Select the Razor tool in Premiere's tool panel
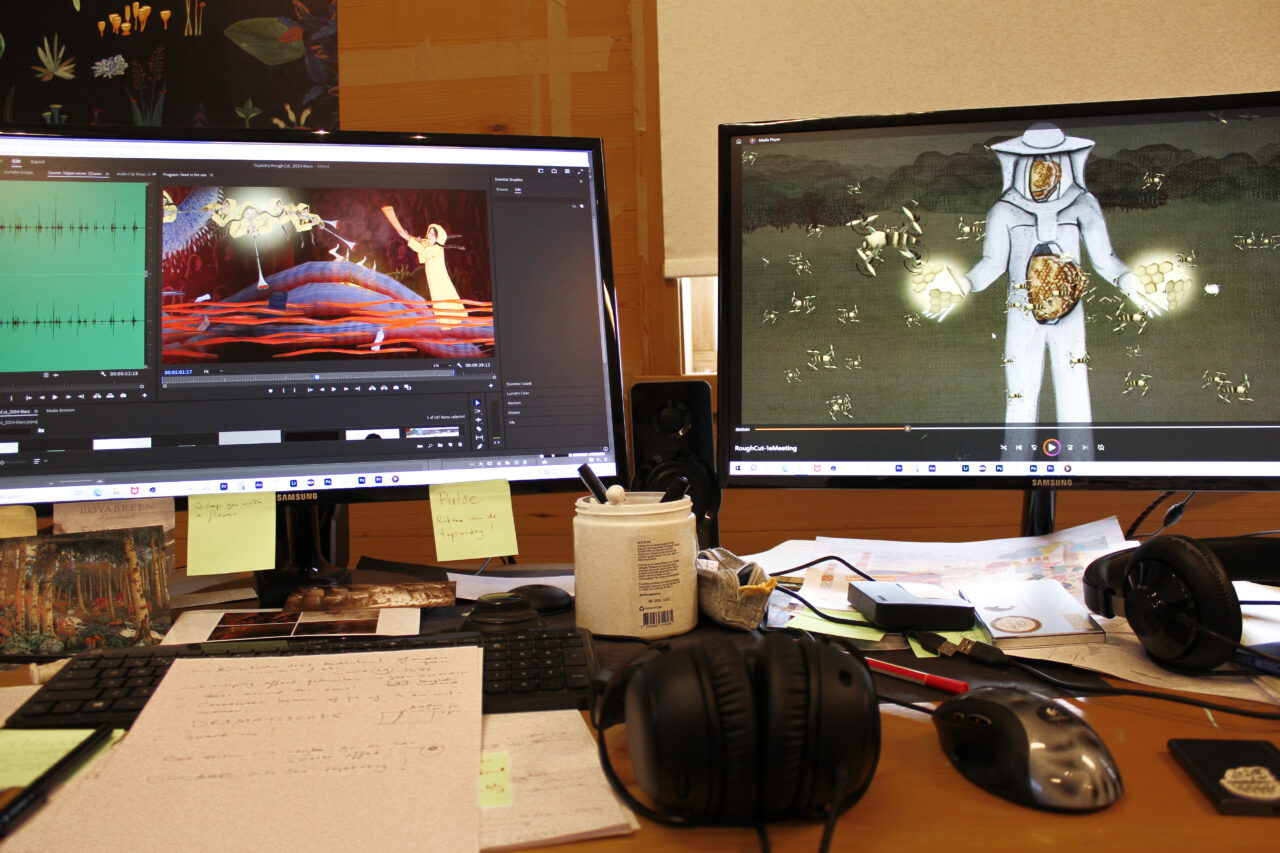This screenshot has height=853, width=1280. 477,428
